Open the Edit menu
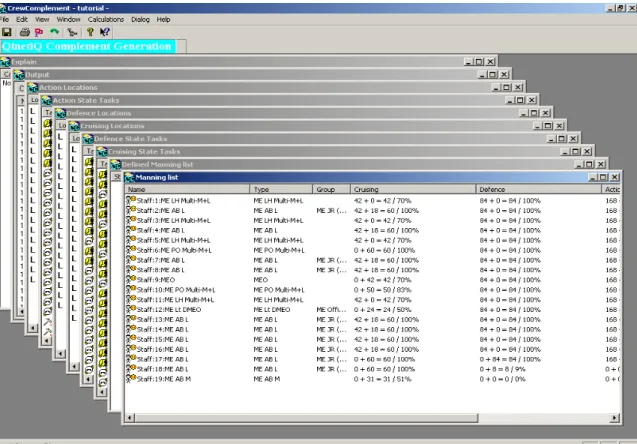Viewport: 637px width, 444px height. (22, 19)
